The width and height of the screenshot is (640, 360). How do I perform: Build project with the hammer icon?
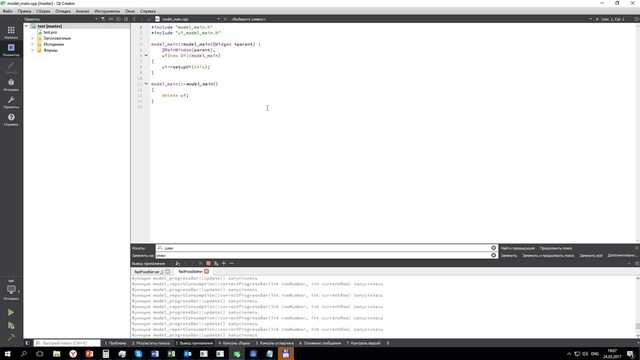(11, 338)
